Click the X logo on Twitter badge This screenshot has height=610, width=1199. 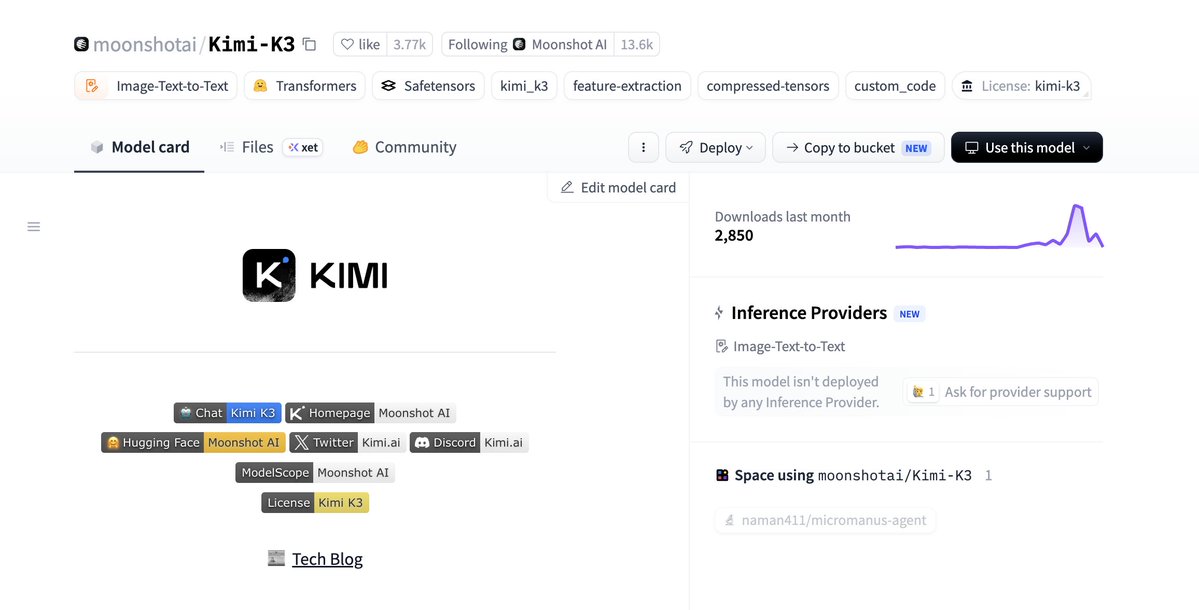pyautogui.click(x=302, y=443)
